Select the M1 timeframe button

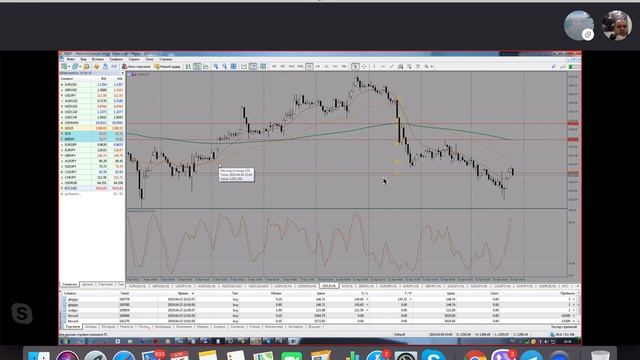(x=274, y=66)
